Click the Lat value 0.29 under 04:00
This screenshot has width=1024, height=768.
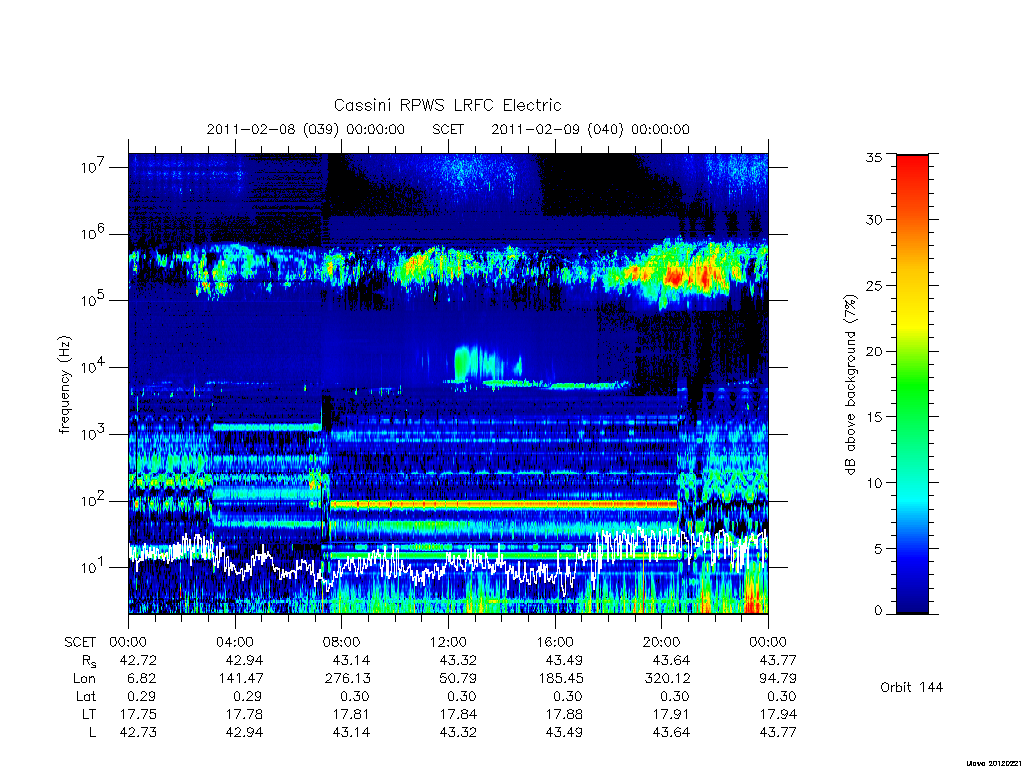tap(249, 696)
